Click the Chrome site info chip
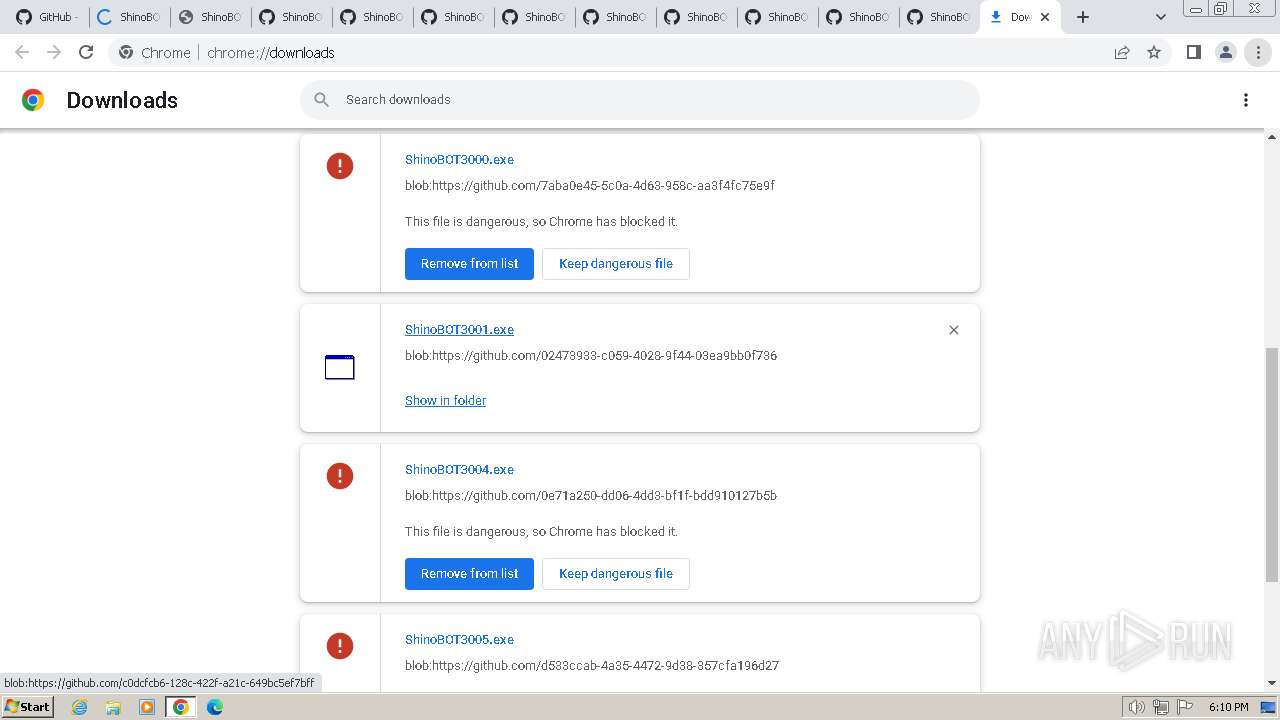This screenshot has height=720, width=1280. click(x=154, y=52)
